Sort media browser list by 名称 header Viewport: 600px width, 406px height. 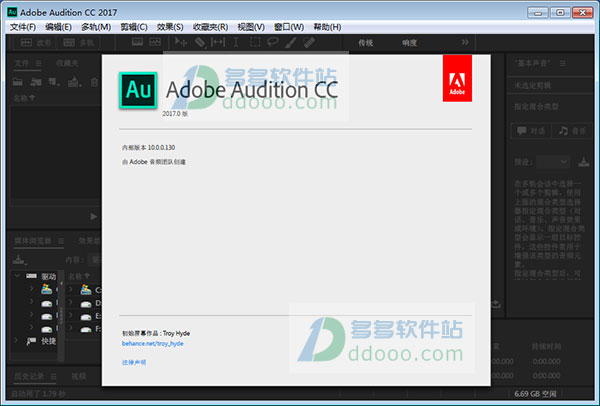pyautogui.click(x=79, y=276)
